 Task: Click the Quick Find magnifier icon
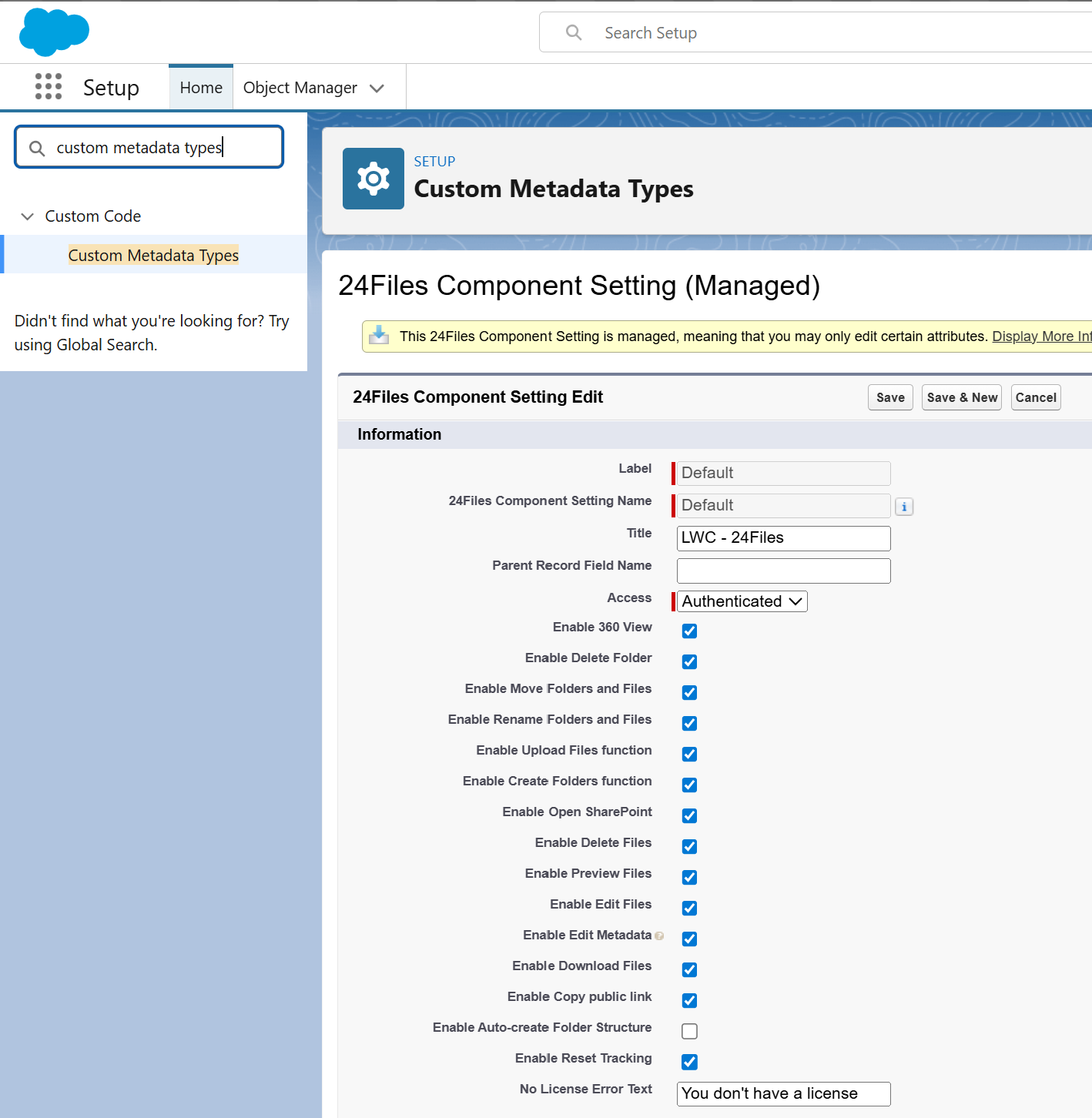pos(37,148)
